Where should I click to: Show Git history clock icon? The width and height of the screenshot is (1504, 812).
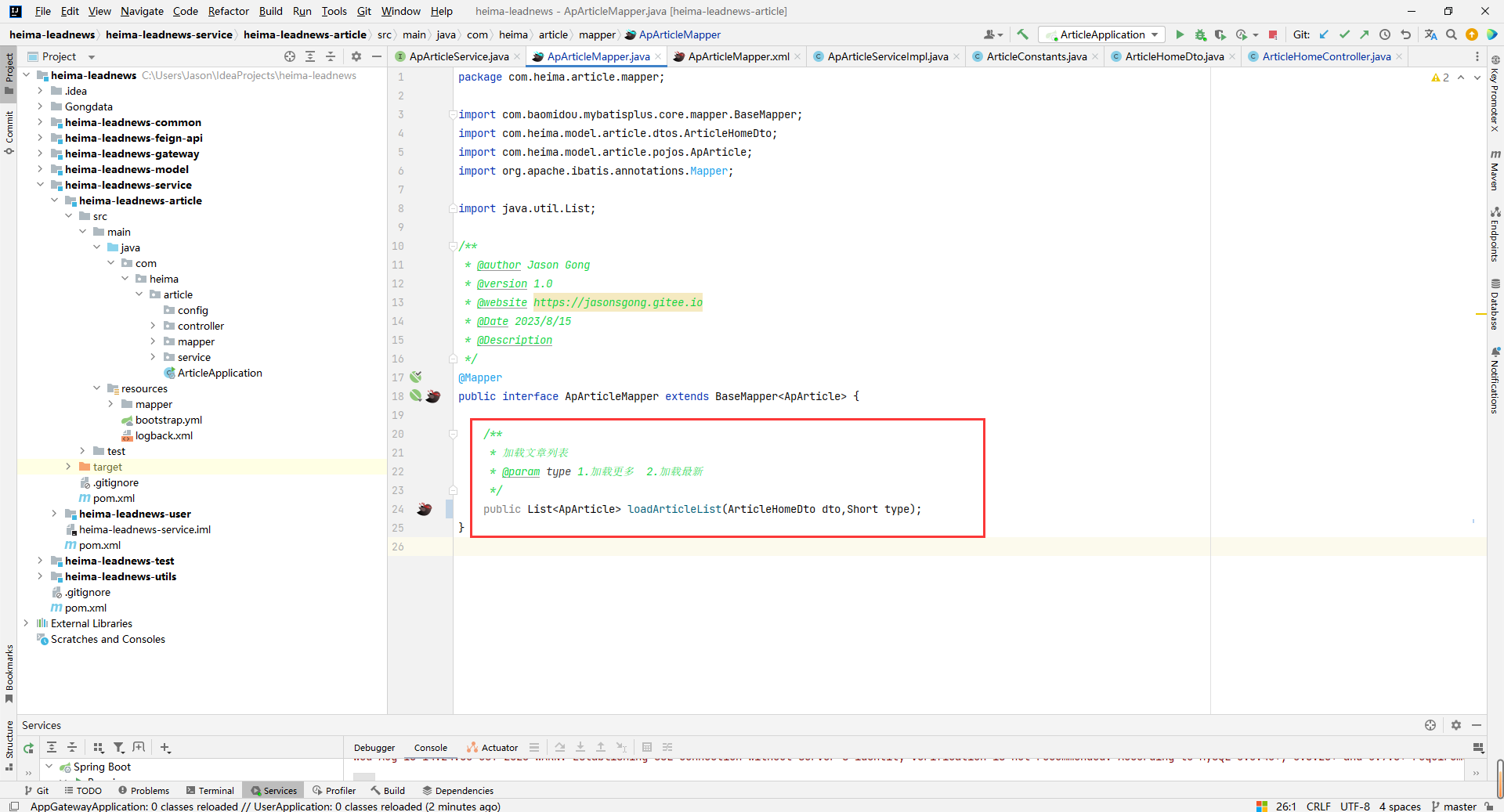point(1385,34)
